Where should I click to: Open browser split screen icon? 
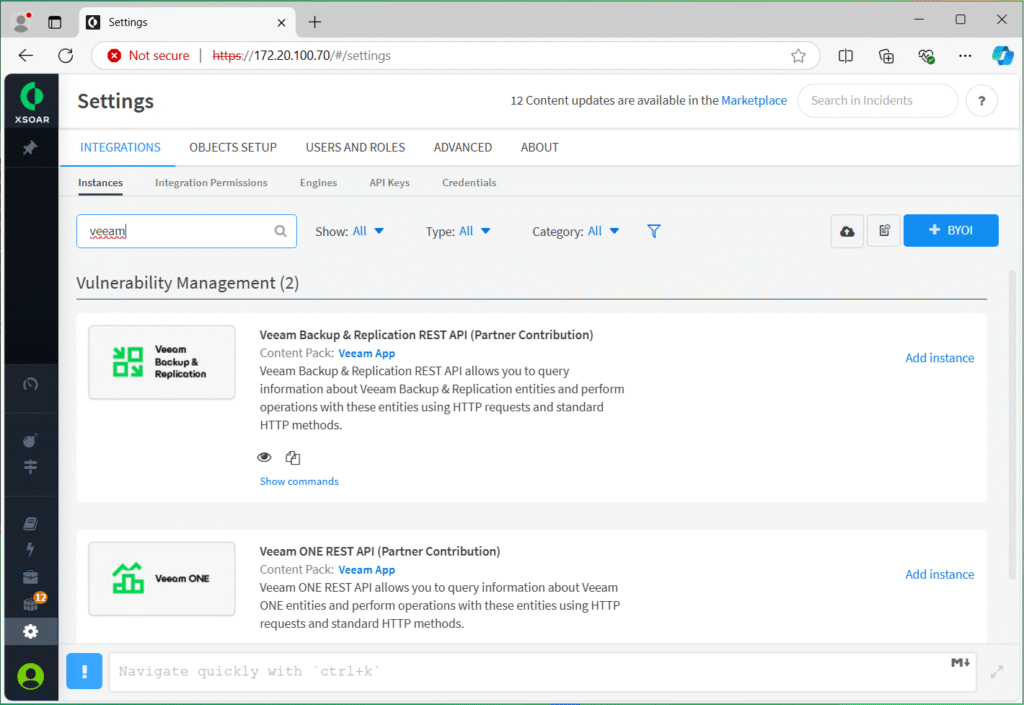click(x=846, y=56)
